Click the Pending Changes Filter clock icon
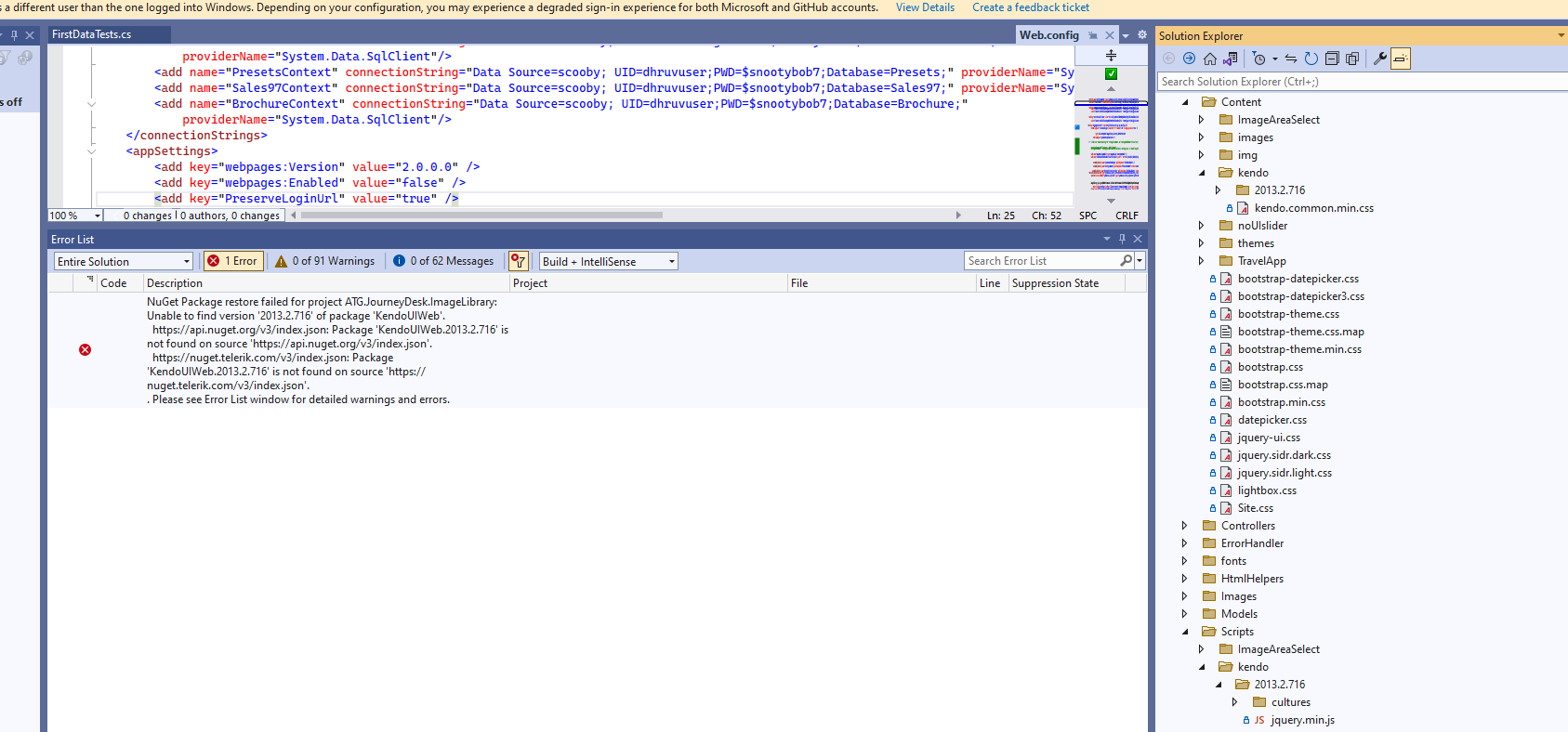This screenshot has width=1568, height=732. 1258,59
